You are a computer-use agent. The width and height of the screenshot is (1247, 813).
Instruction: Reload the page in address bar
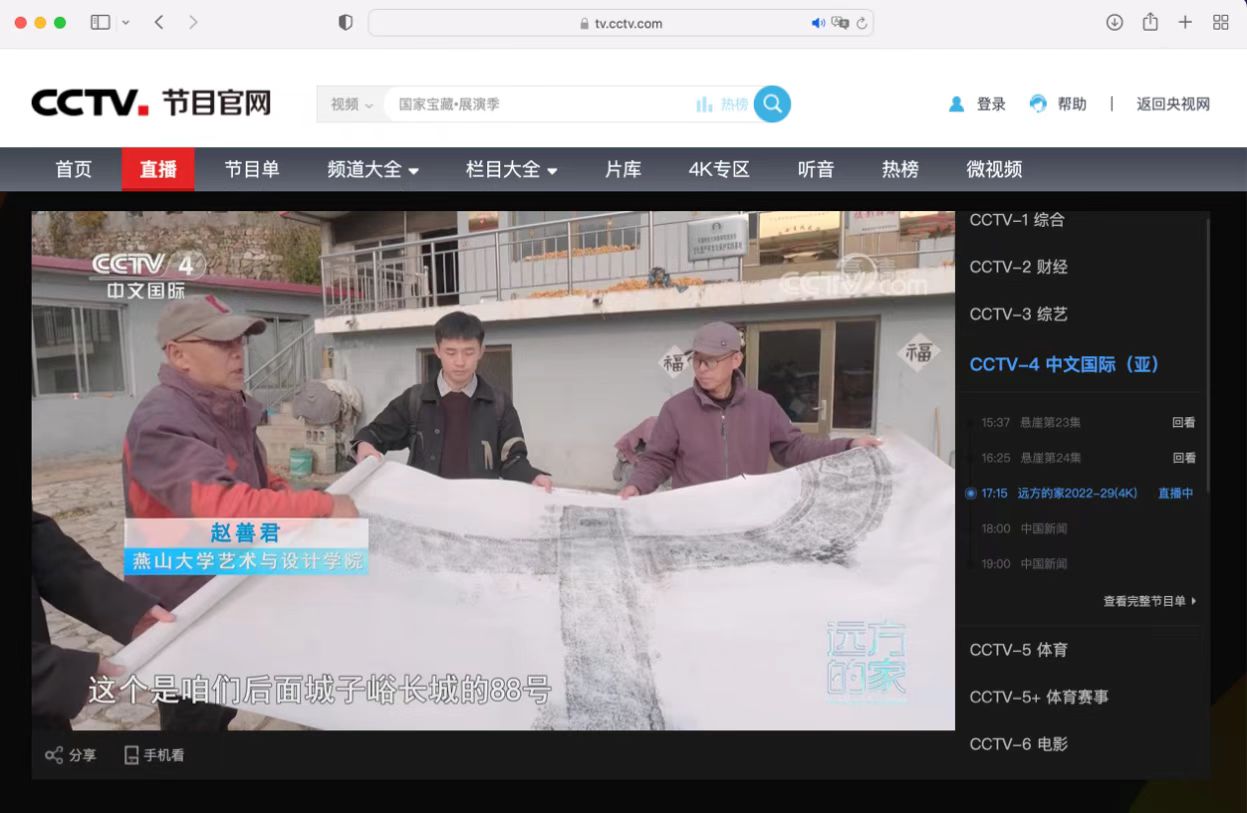(862, 23)
